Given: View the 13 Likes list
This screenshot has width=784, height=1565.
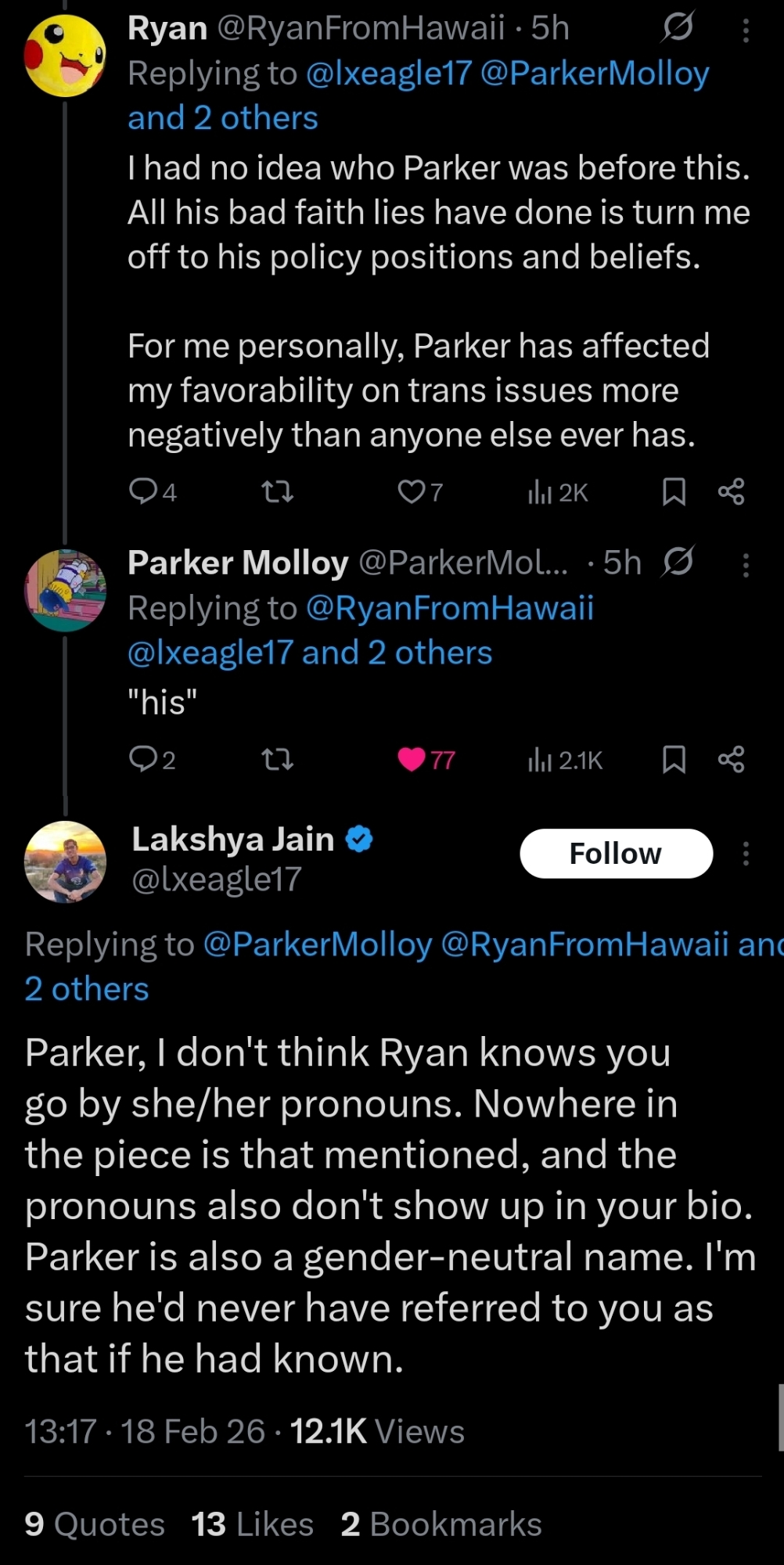Looking at the screenshot, I should pyautogui.click(x=252, y=1524).
